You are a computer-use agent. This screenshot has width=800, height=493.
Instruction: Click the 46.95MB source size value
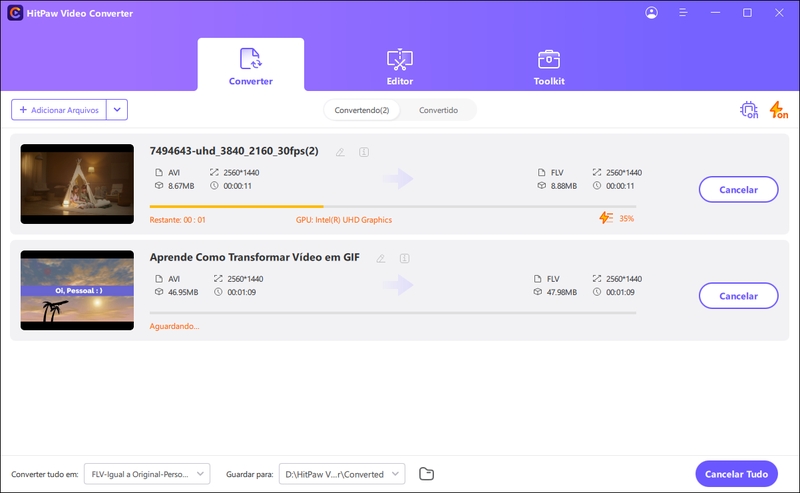point(183,292)
